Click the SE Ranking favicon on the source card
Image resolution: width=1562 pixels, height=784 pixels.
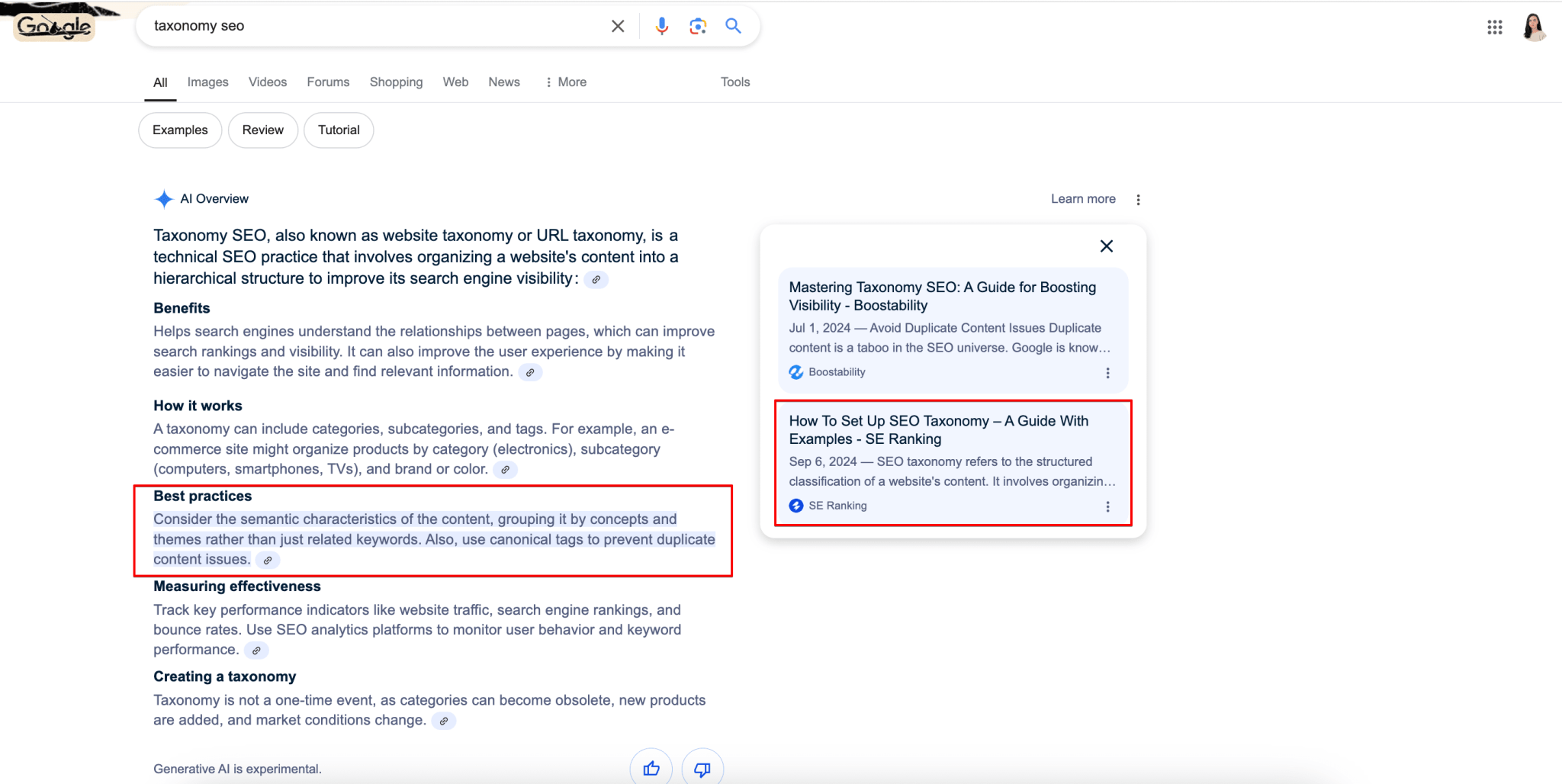pos(795,506)
